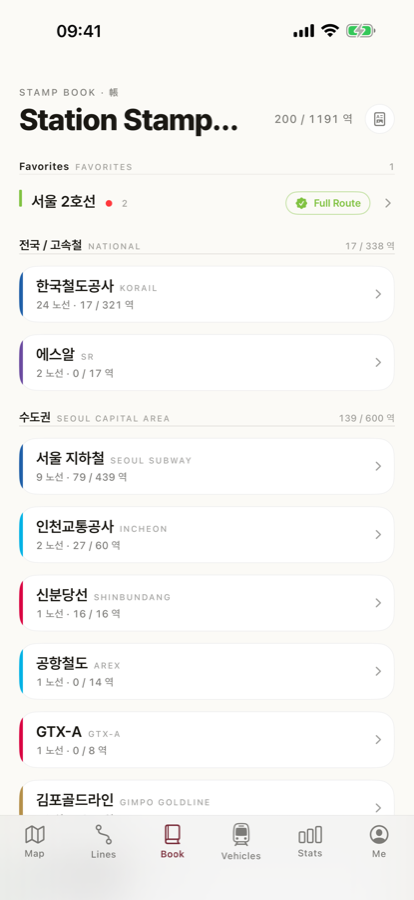414x900 pixels.
Task: Open the Stats bar chart icon
Action: (310, 835)
